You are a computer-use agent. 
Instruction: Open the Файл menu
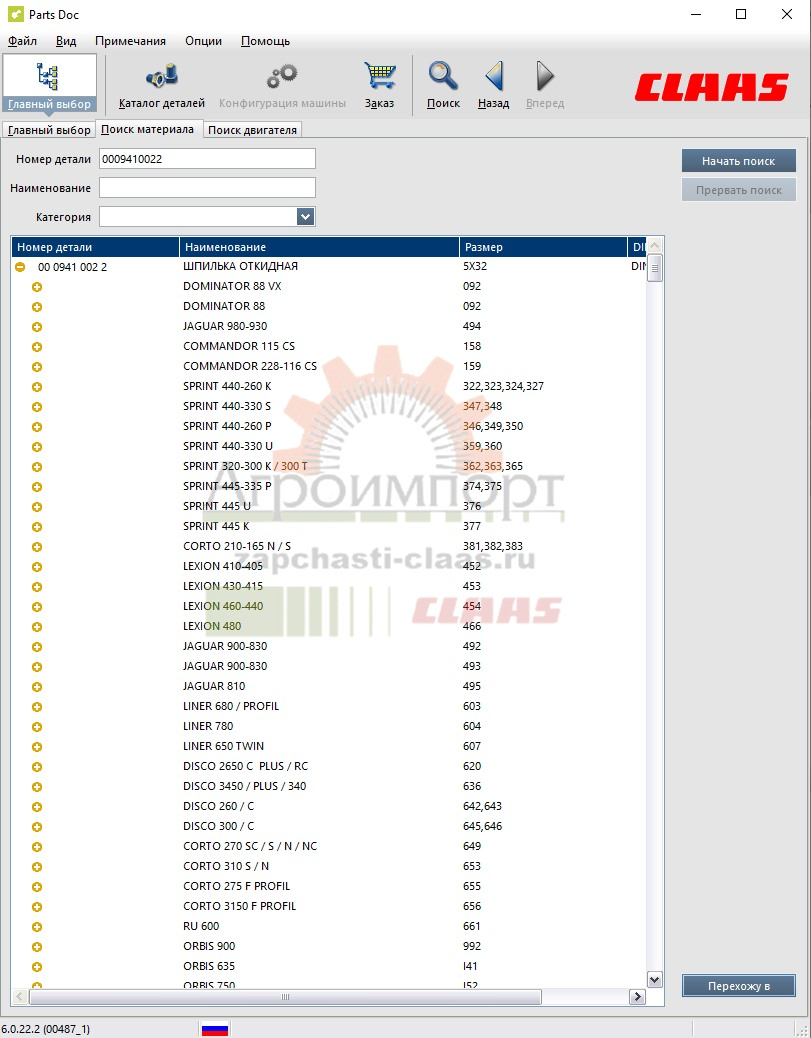[x=23, y=41]
